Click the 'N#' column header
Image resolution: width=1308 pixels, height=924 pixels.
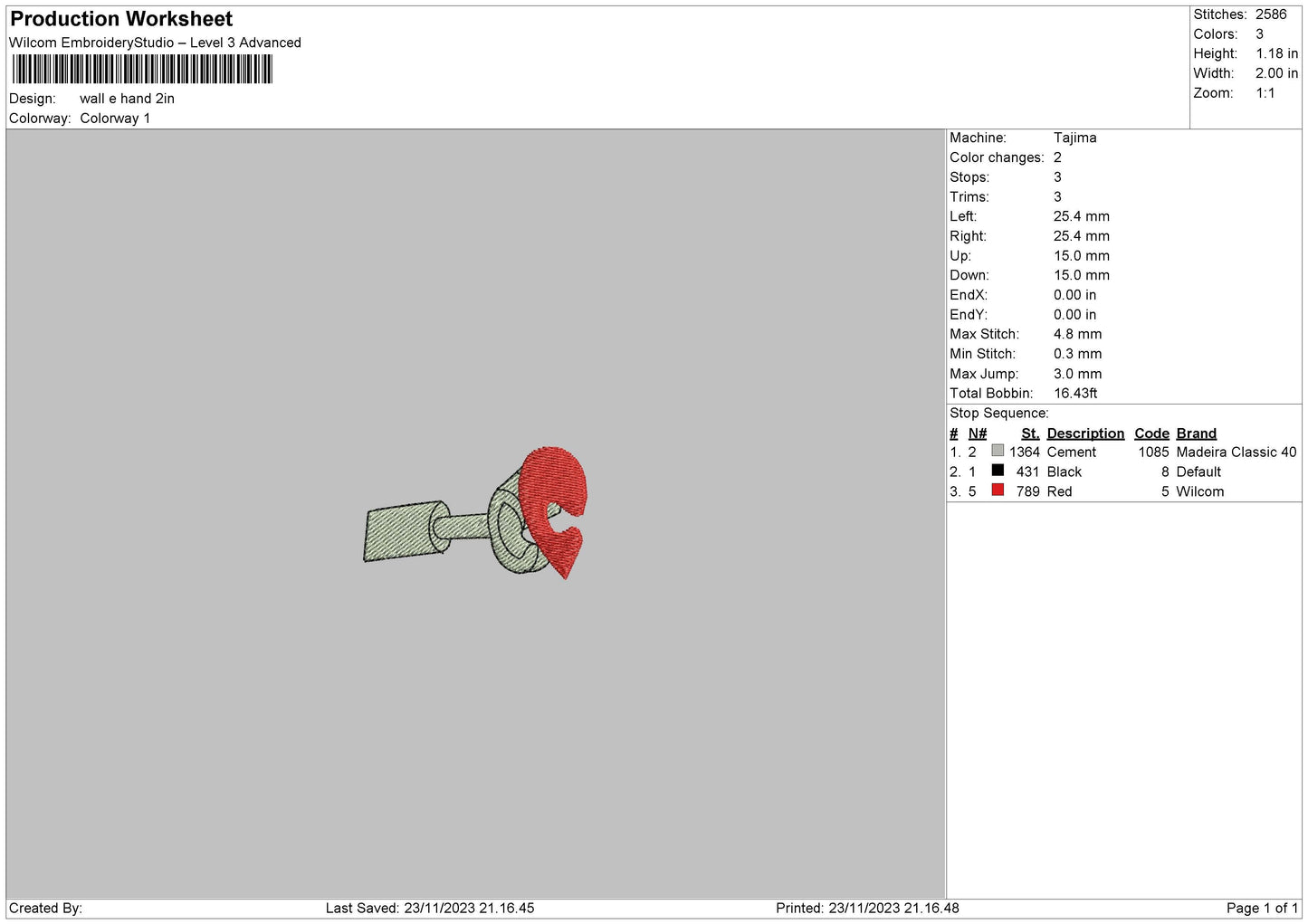tap(978, 433)
